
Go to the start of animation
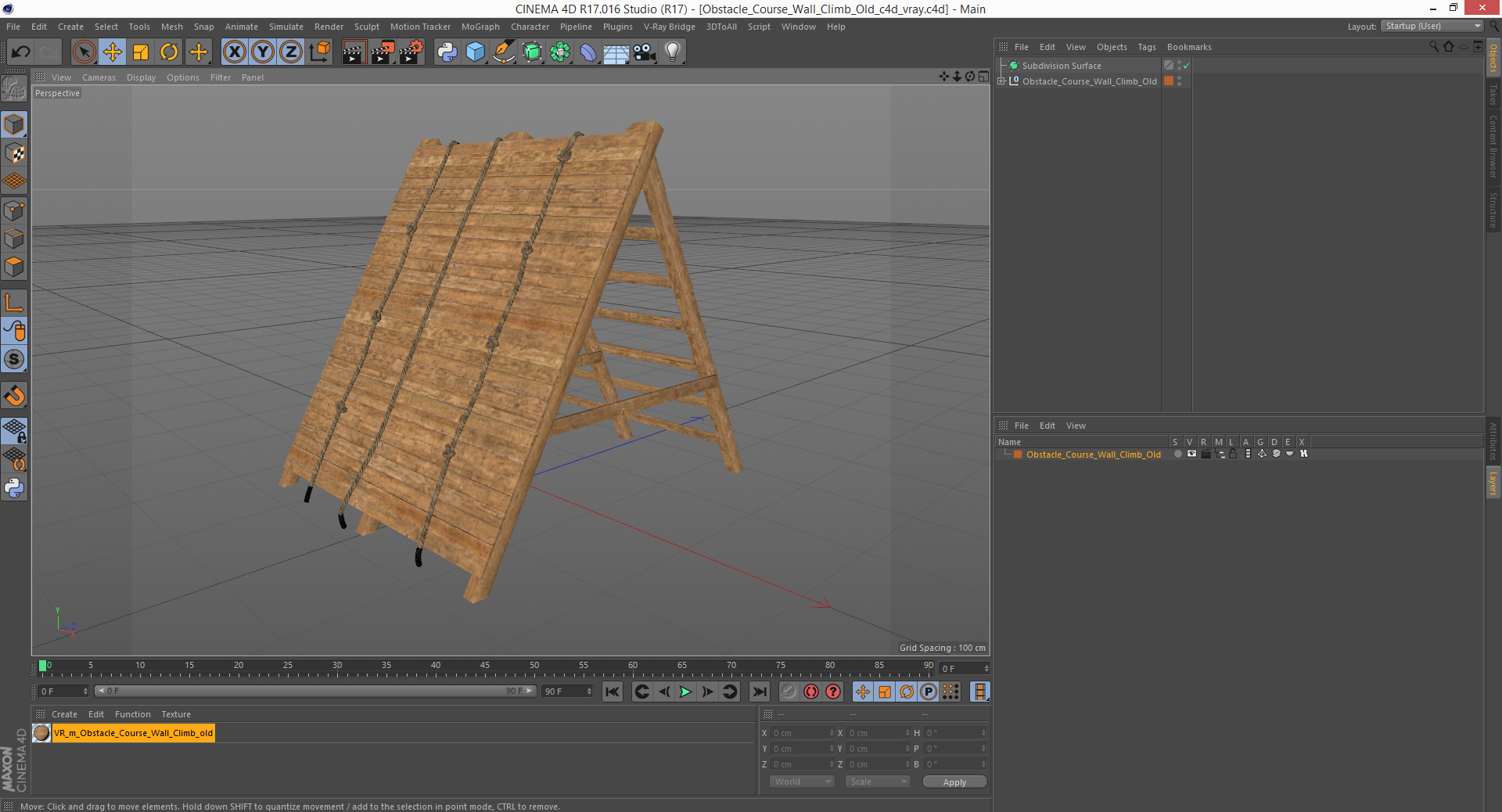613,692
